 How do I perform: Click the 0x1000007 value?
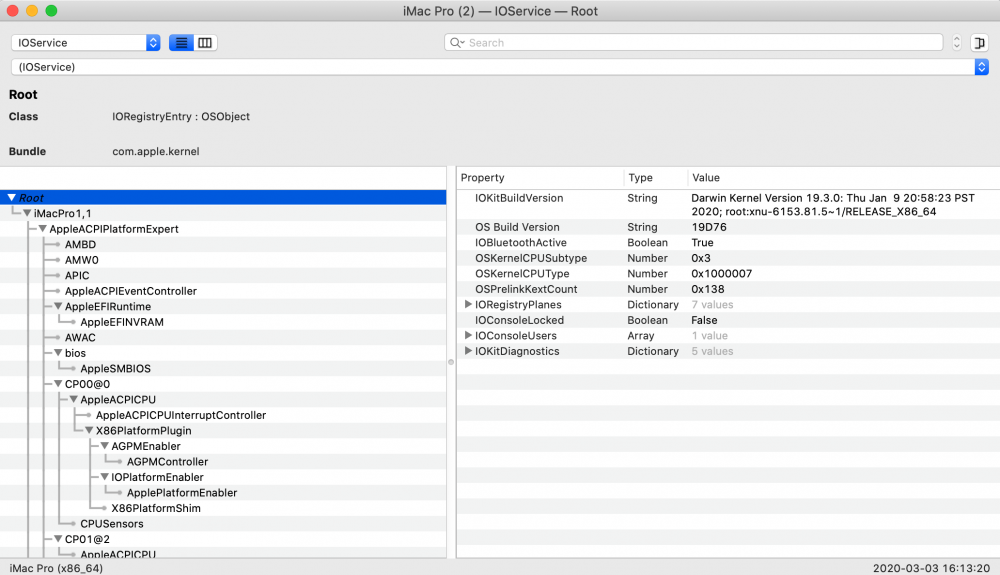pos(721,273)
